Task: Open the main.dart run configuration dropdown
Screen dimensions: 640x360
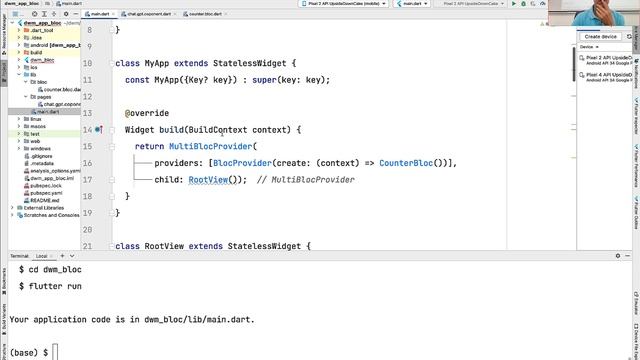Action: 412,4
